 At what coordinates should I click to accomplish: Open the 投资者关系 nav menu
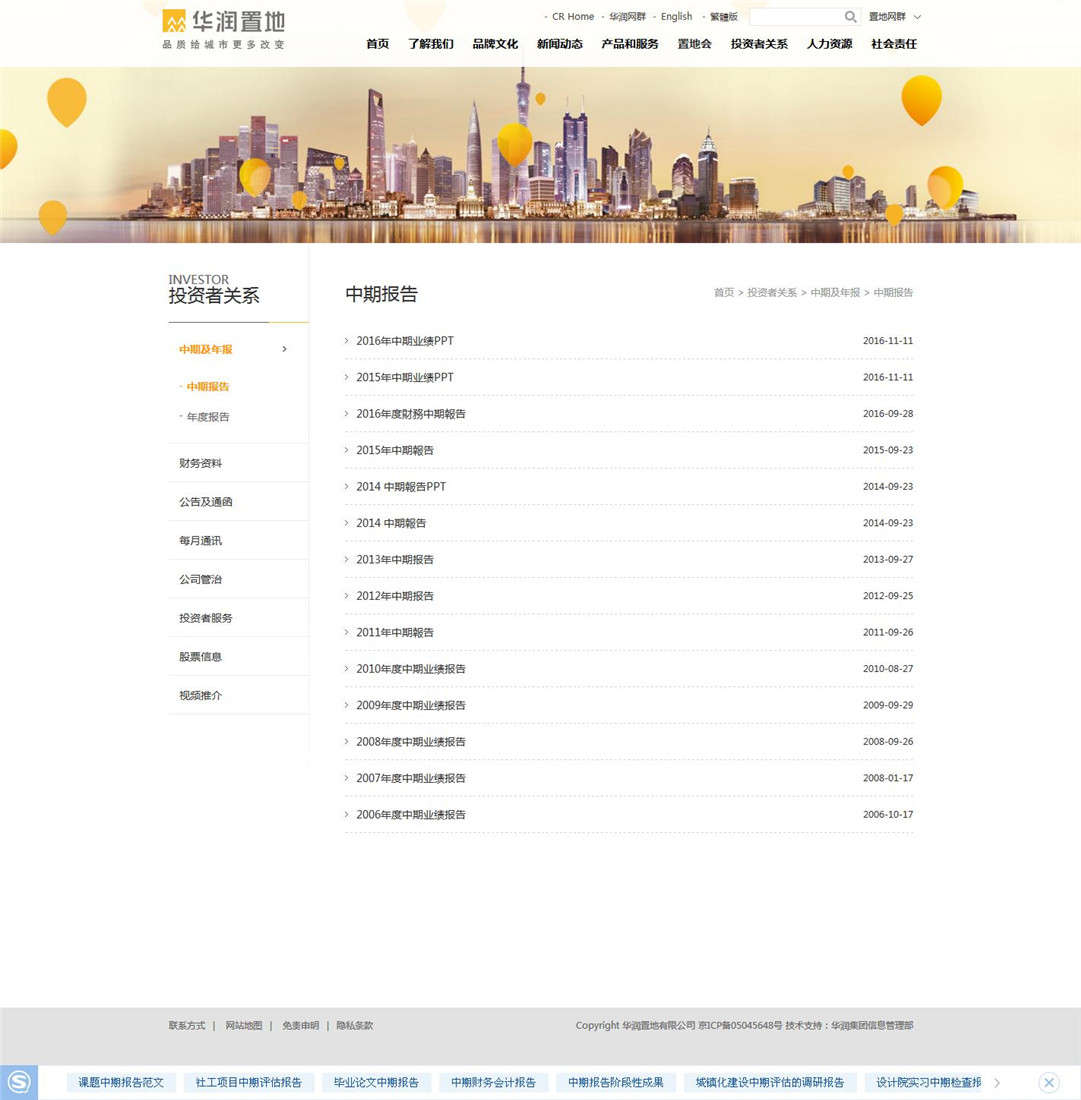tap(759, 43)
